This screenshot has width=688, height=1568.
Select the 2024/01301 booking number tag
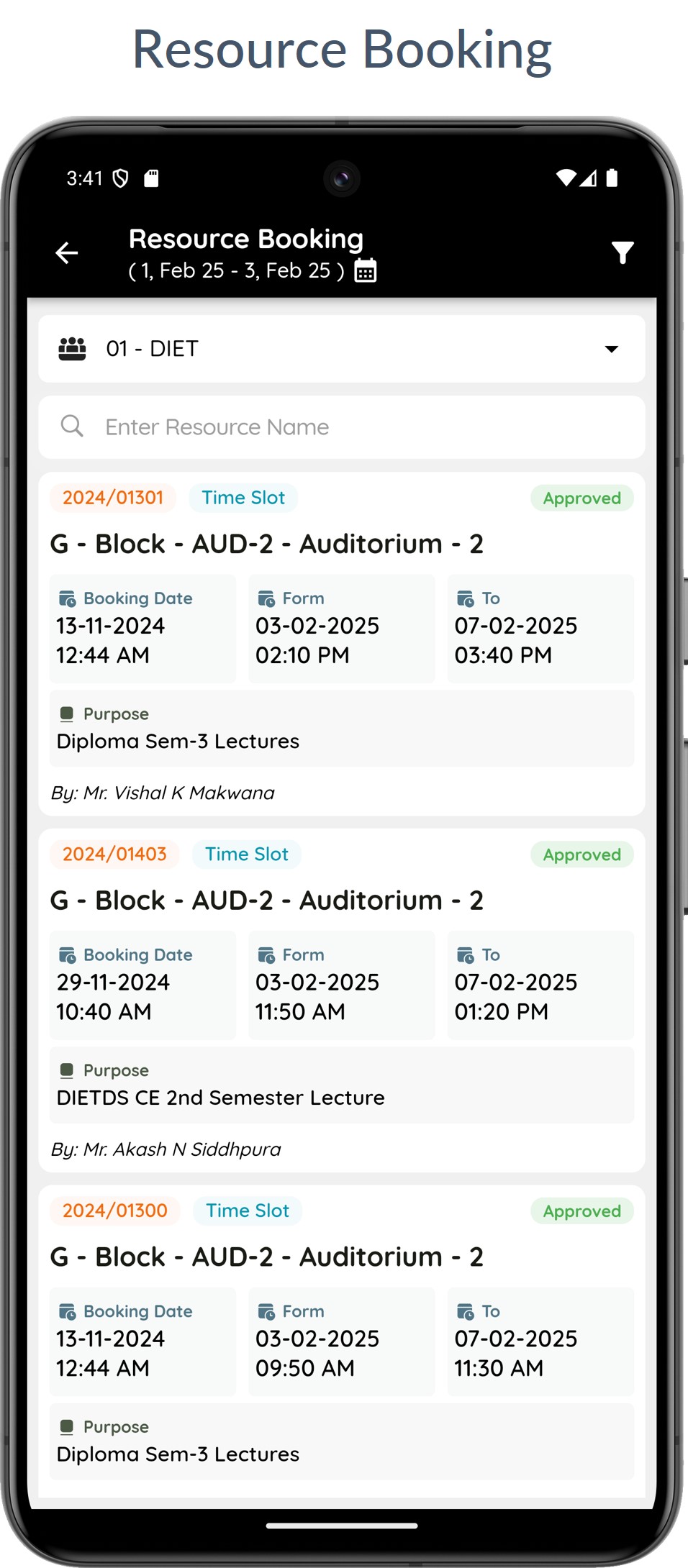pyautogui.click(x=113, y=498)
